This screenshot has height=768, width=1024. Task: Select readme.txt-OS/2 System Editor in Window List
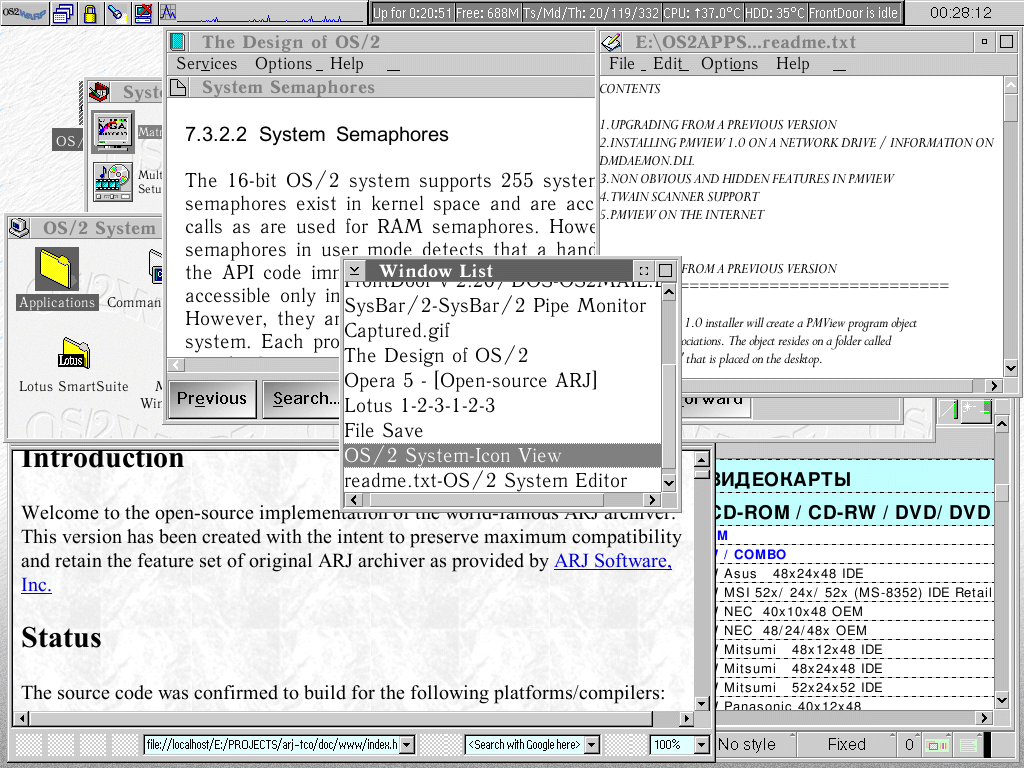click(x=503, y=481)
